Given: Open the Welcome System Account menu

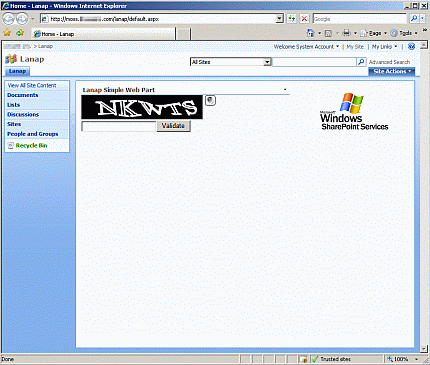Looking at the screenshot, I should click(306, 47).
